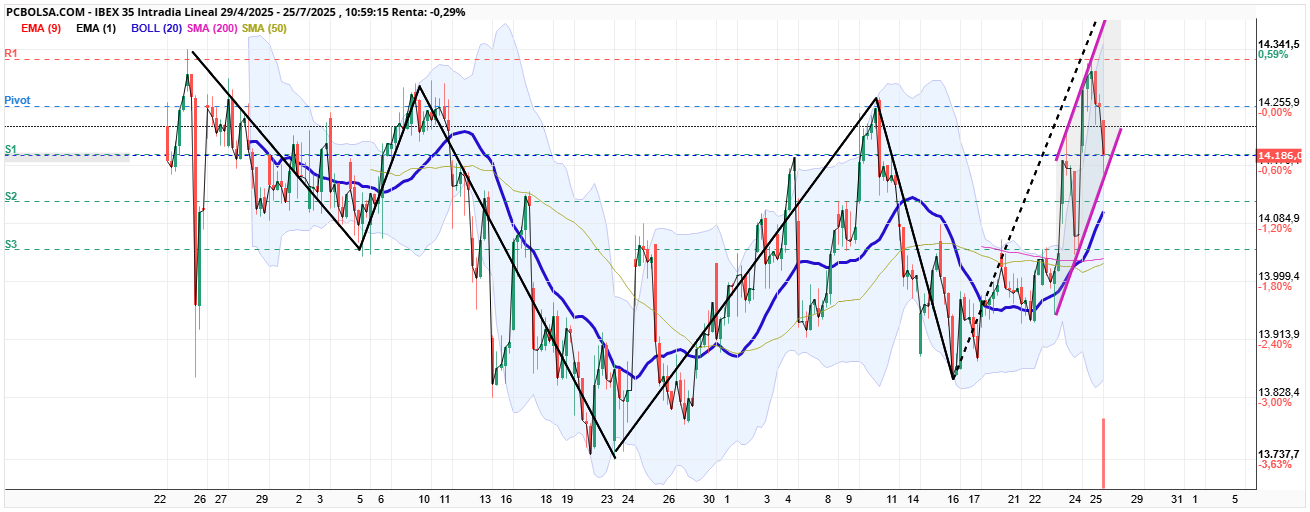Click the red 14.186,0 current price tag
Screen dimensions: 1310x512
pyautogui.click(x=1279, y=156)
